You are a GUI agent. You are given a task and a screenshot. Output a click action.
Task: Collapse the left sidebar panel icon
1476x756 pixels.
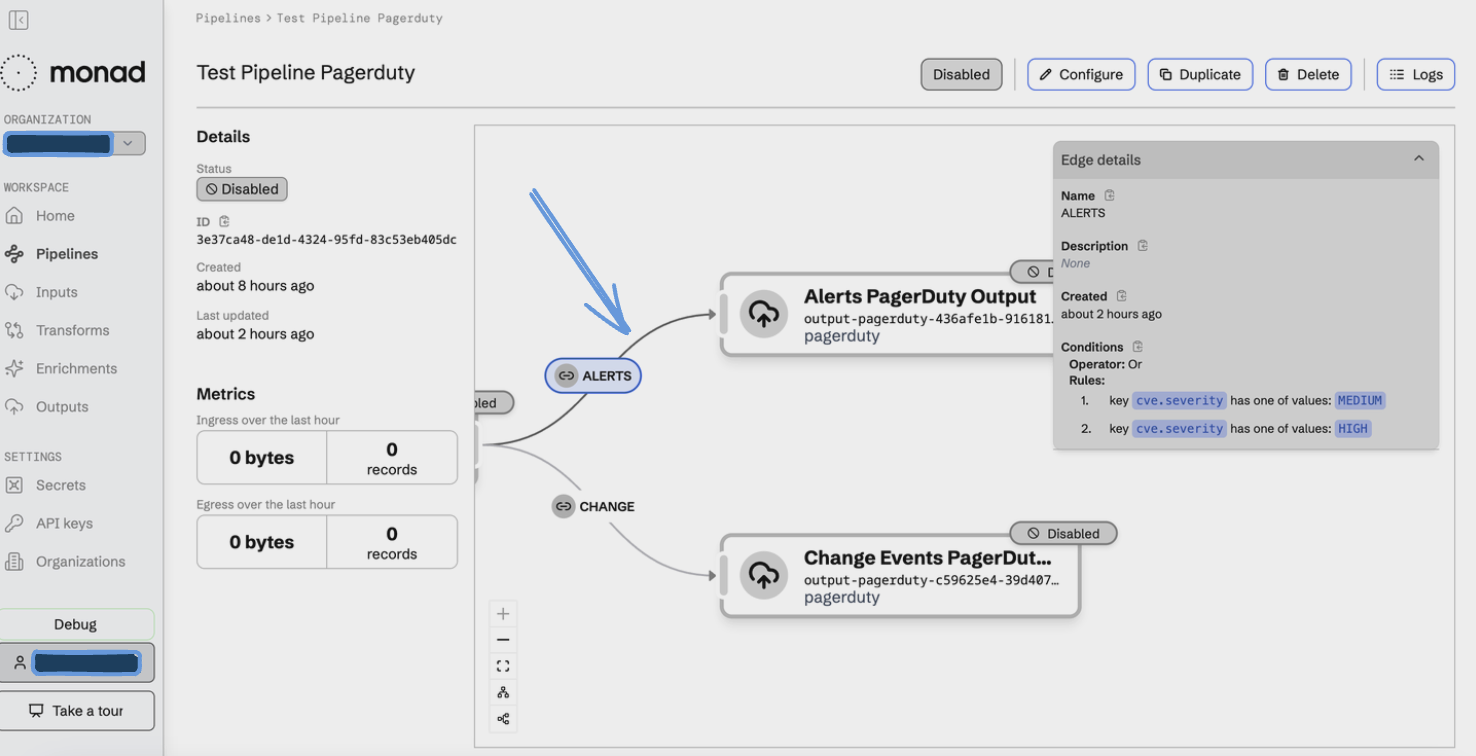[x=18, y=20]
